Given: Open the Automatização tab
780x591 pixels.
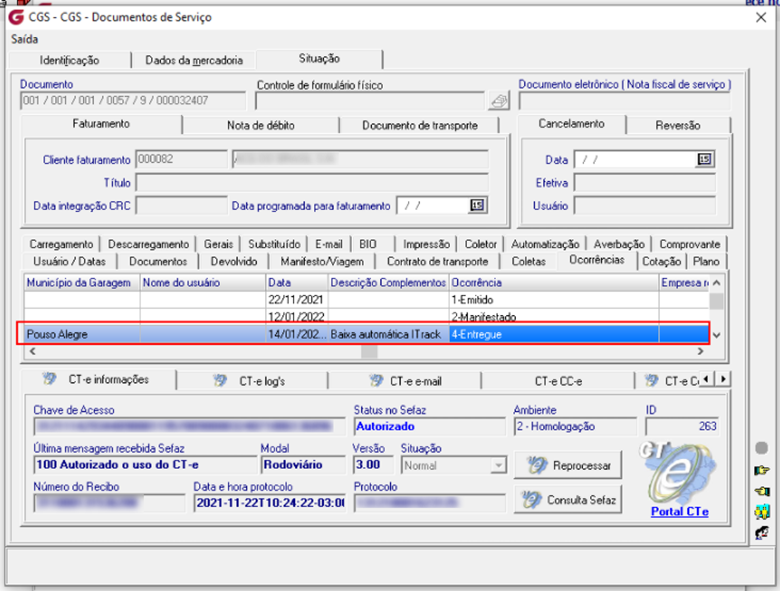Looking at the screenshot, I should click(x=545, y=244).
